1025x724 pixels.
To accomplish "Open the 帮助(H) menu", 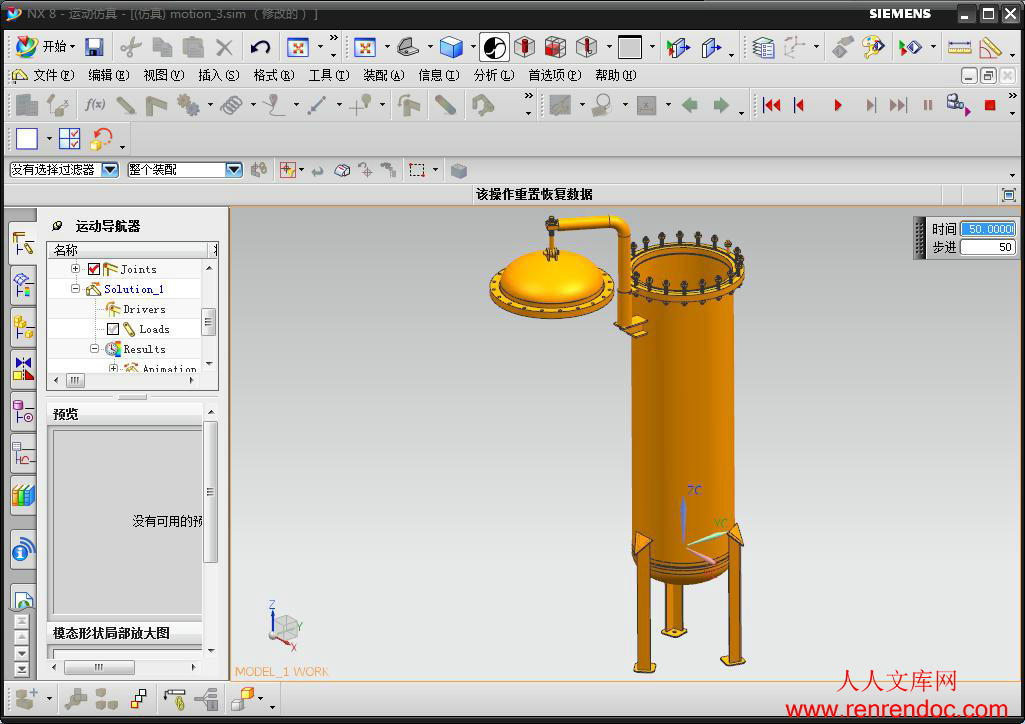I will tap(616, 75).
